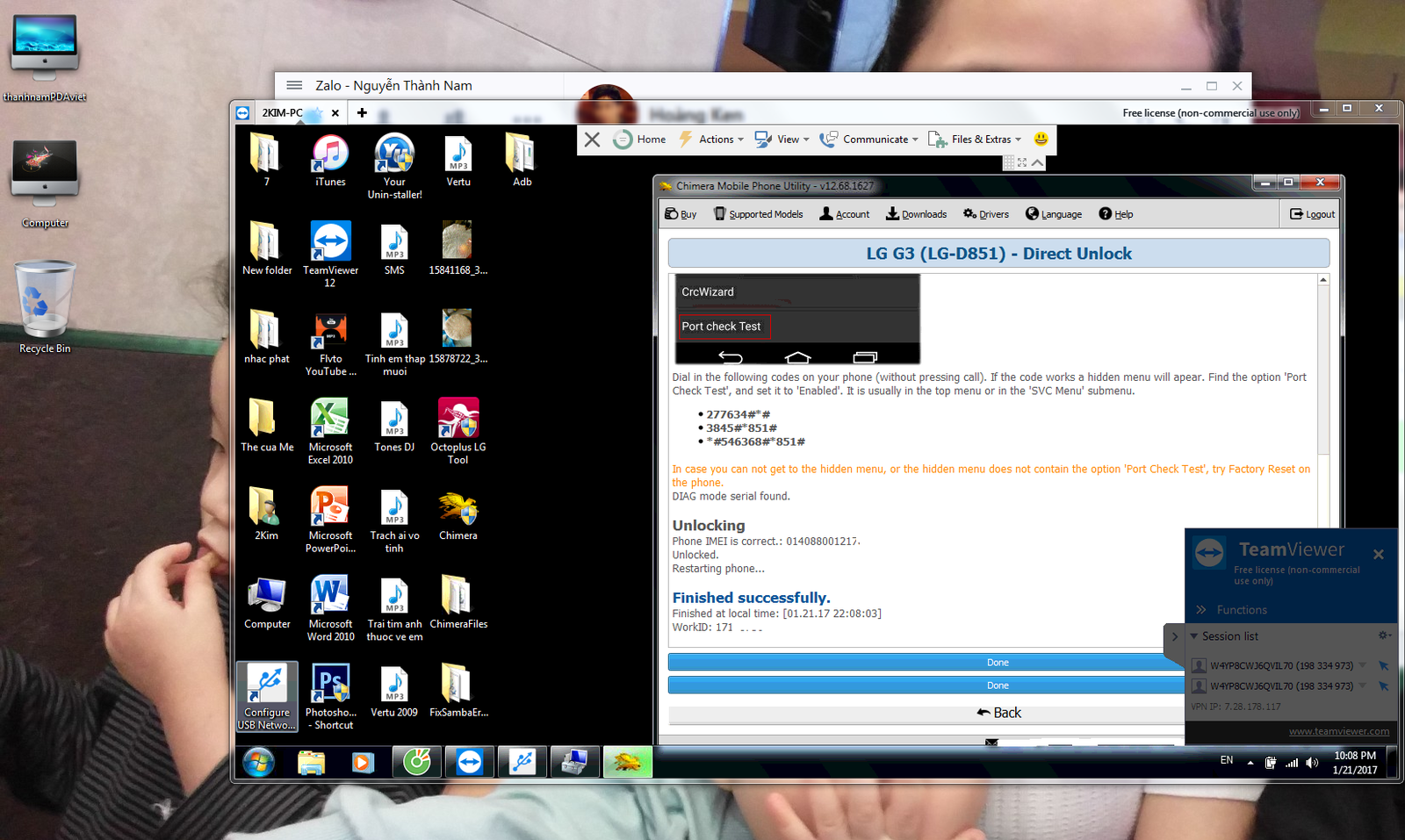Open Flvto YouTube shortcut
Image resolution: width=1405 pixels, height=840 pixels.
pyautogui.click(x=330, y=343)
